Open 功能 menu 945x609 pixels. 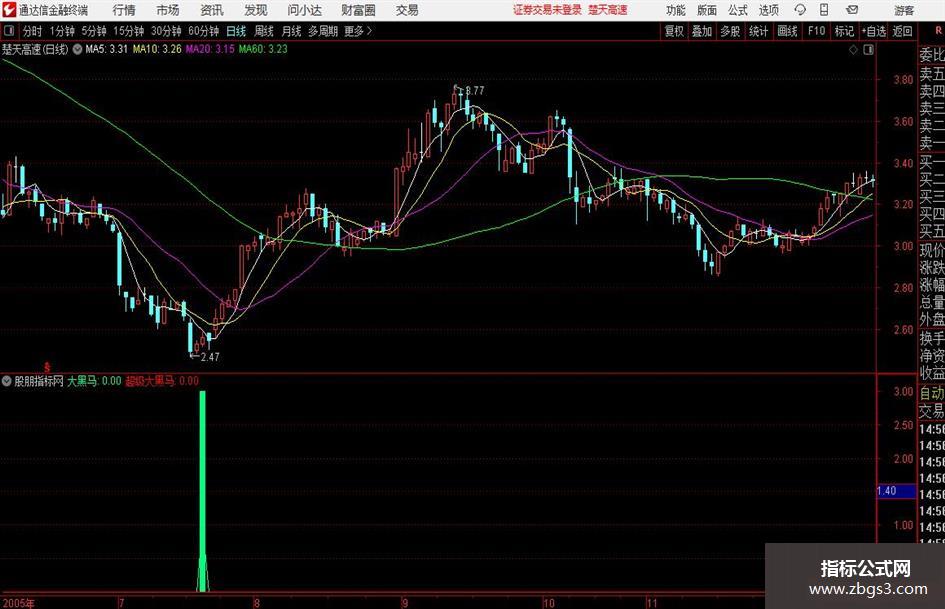click(x=676, y=10)
